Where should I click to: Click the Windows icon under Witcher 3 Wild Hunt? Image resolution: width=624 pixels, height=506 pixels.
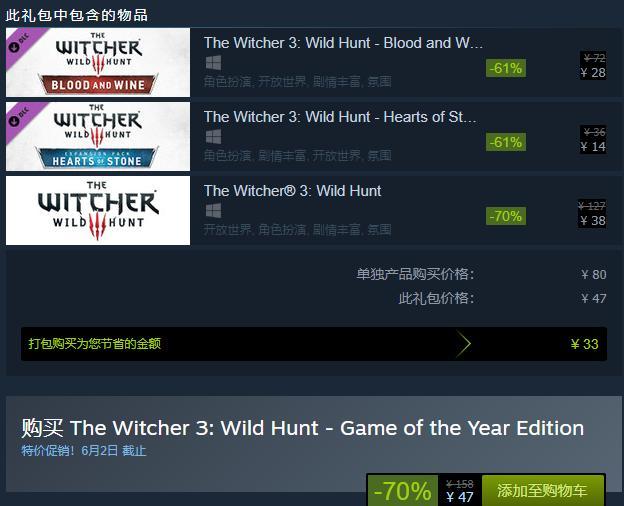pyautogui.click(x=213, y=211)
